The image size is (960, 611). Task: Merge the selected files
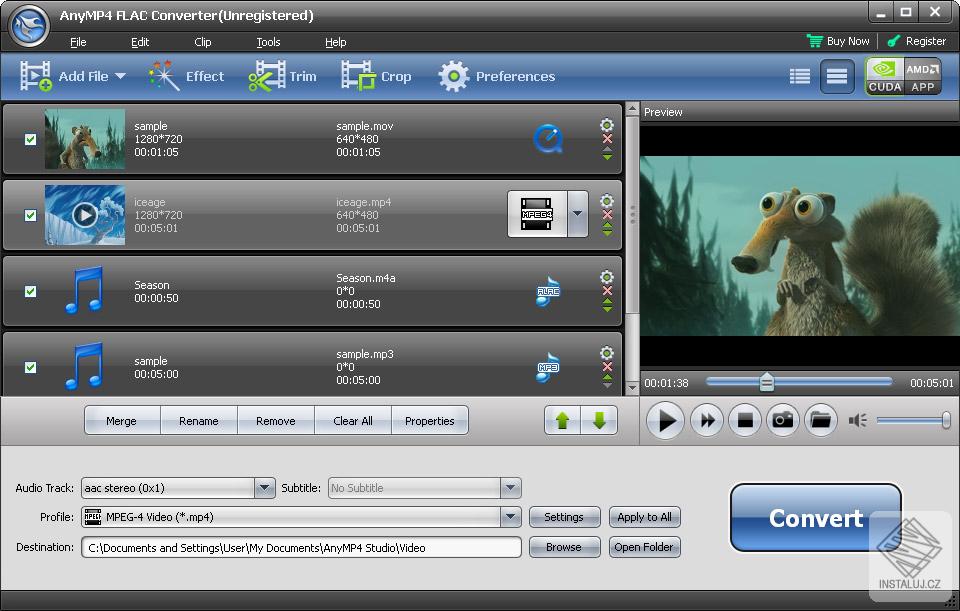click(122, 420)
